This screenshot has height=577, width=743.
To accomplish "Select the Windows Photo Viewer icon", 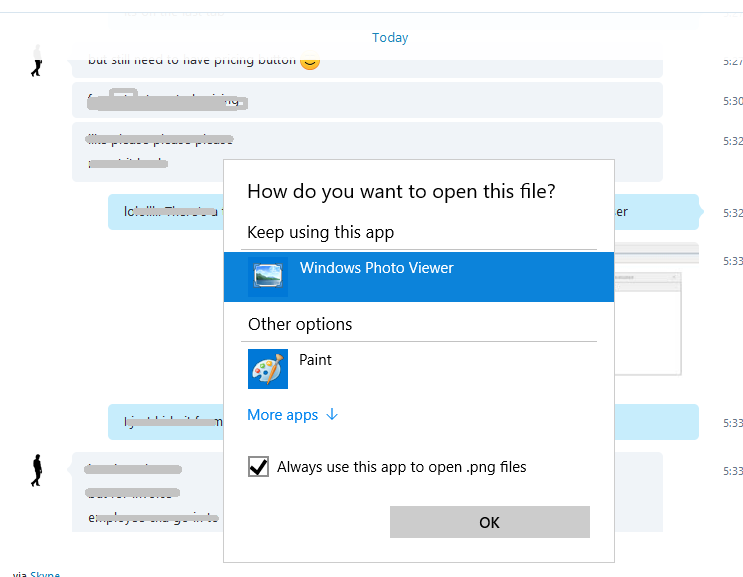I will click(268, 277).
